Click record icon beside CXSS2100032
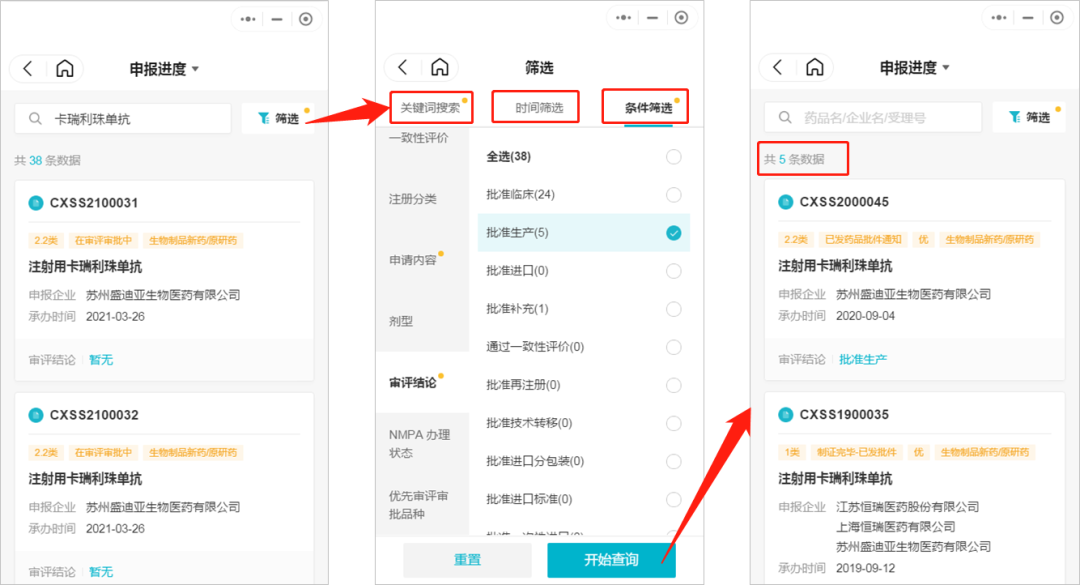 click(x=36, y=415)
